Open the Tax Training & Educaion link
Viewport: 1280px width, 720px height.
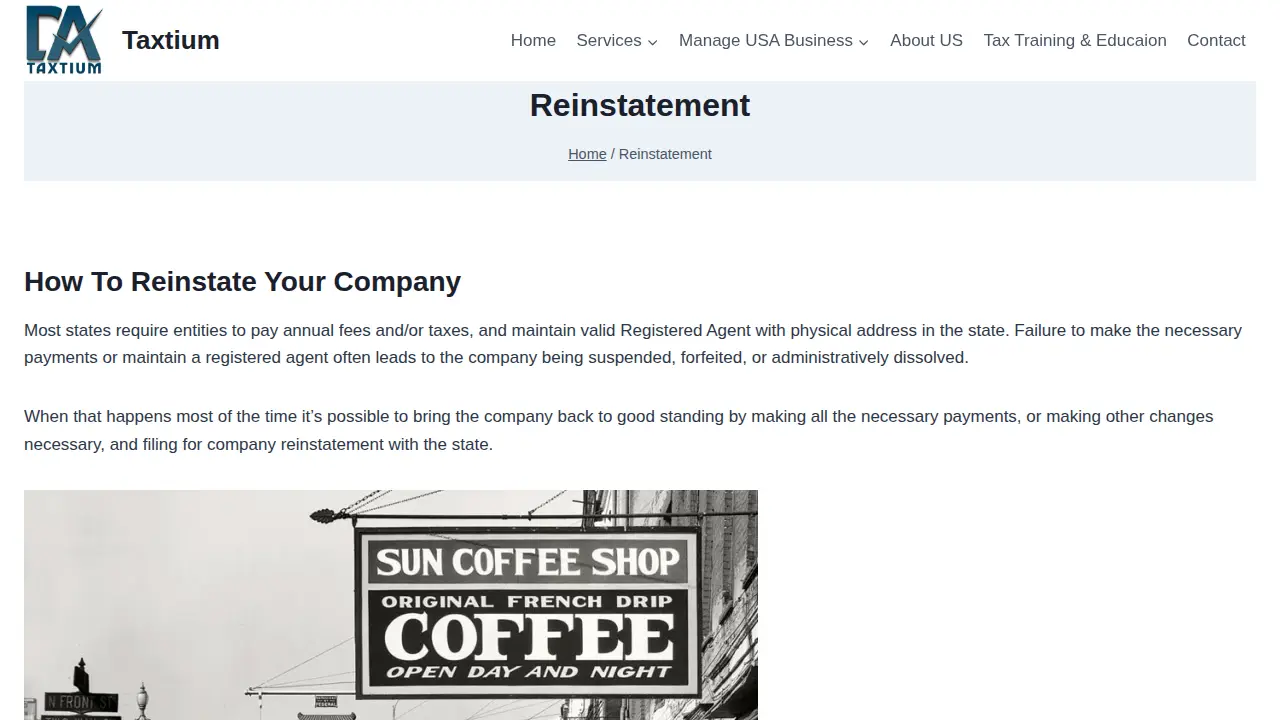point(1075,40)
